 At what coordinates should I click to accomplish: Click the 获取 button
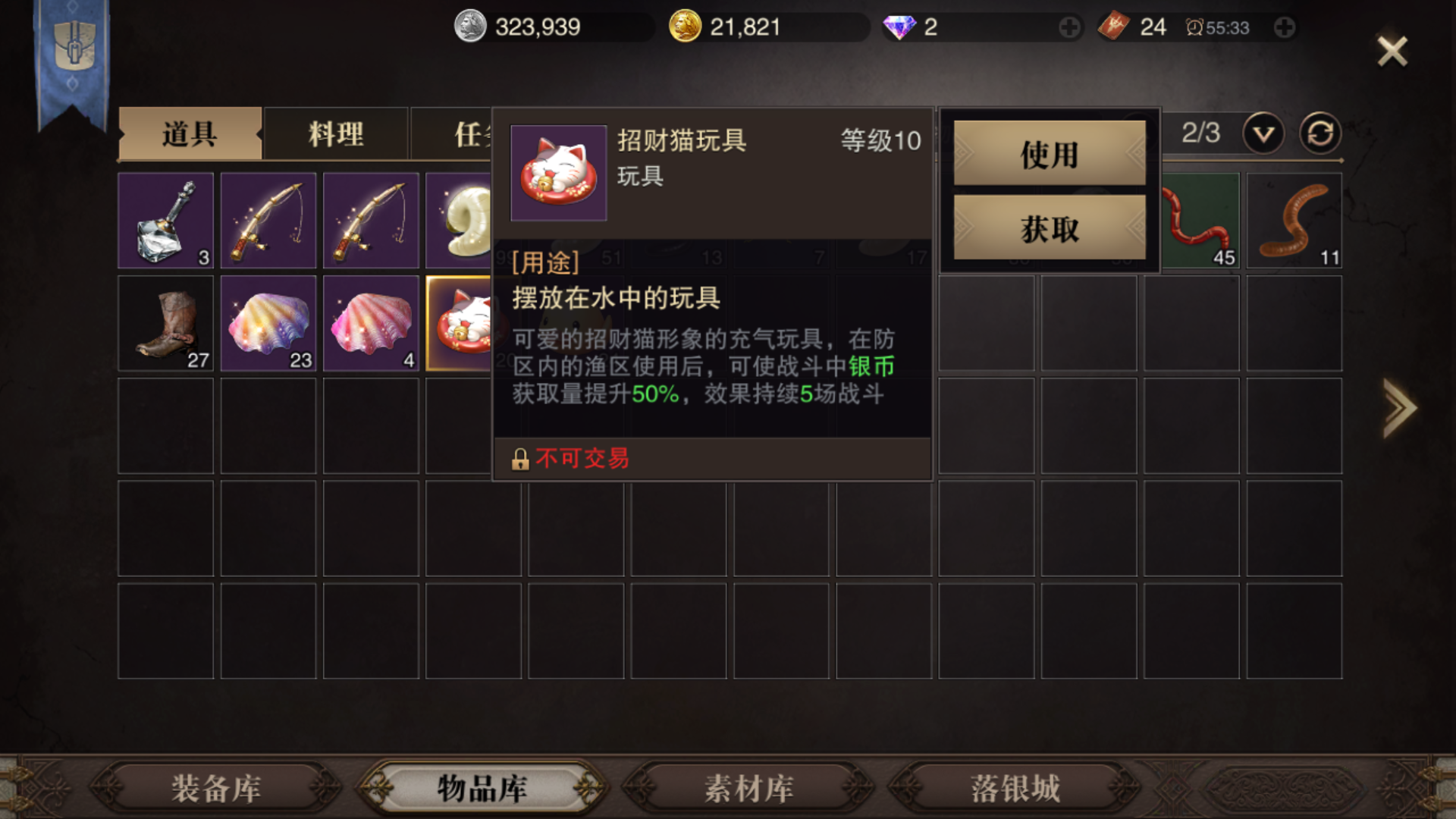(x=1050, y=228)
